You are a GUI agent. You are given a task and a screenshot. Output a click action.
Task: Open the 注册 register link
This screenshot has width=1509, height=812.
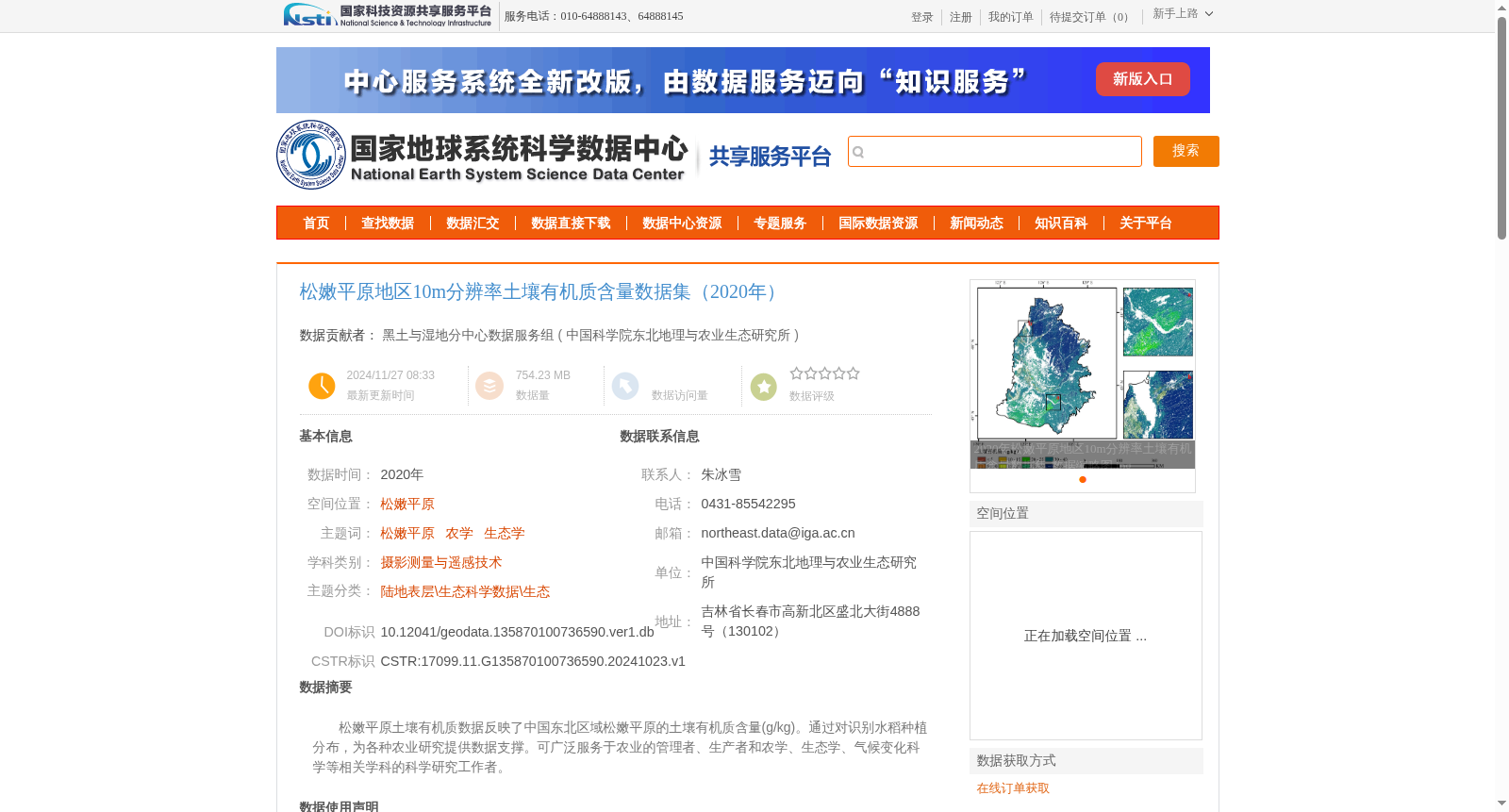click(x=961, y=17)
